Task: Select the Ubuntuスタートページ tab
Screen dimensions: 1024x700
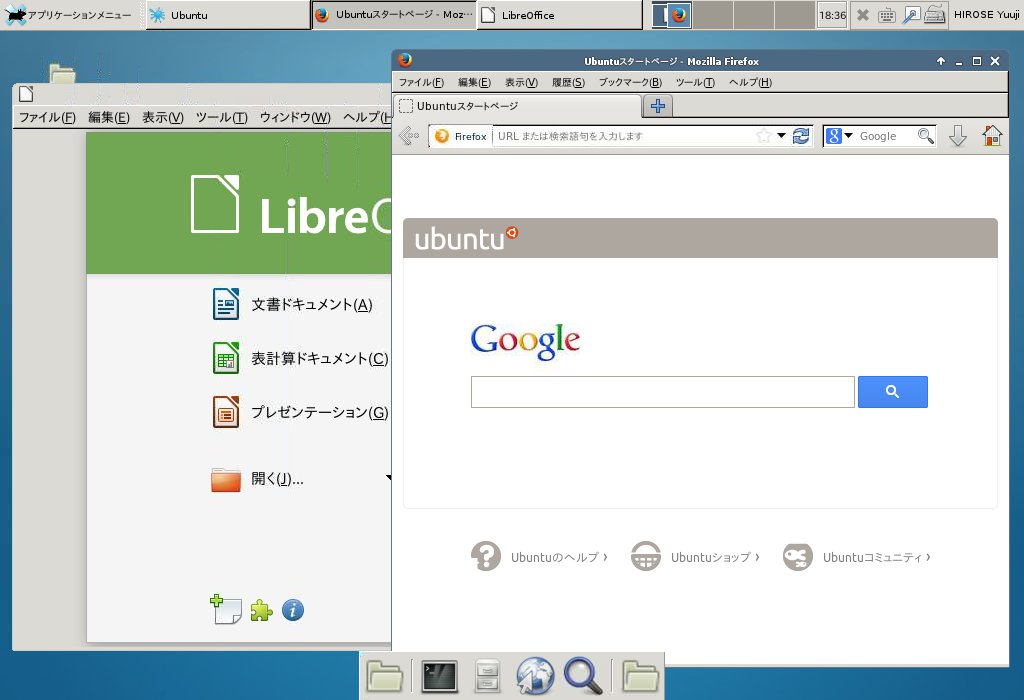Action: click(517, 106)
